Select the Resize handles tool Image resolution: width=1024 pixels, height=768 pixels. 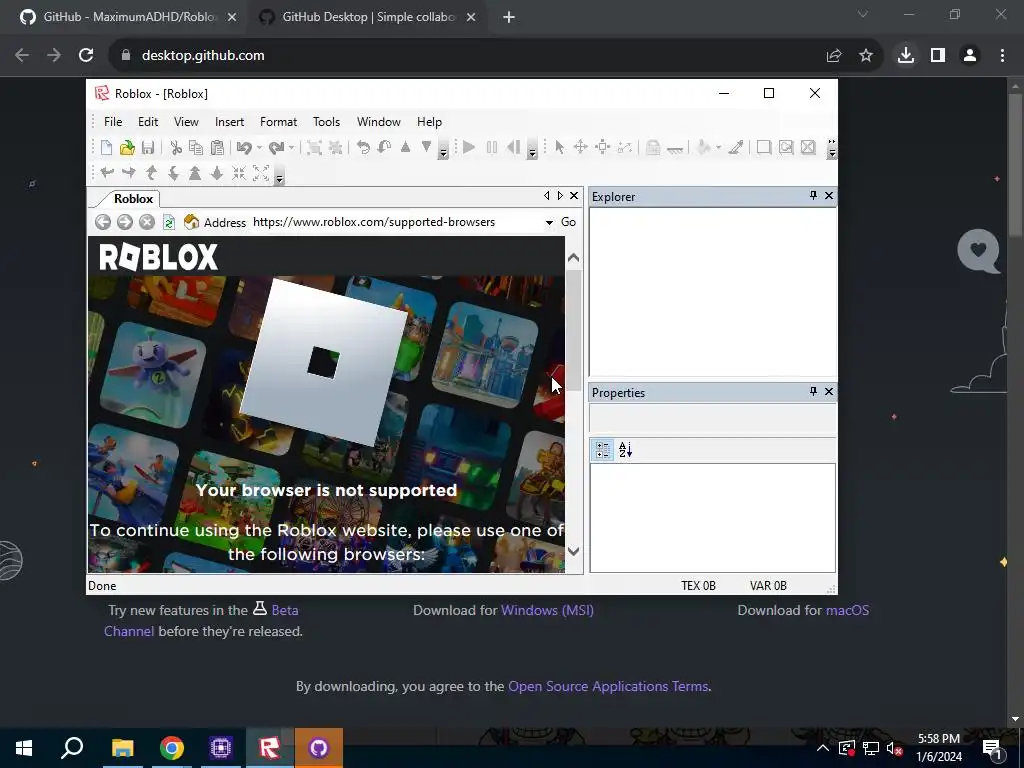[x=603, y=148]
